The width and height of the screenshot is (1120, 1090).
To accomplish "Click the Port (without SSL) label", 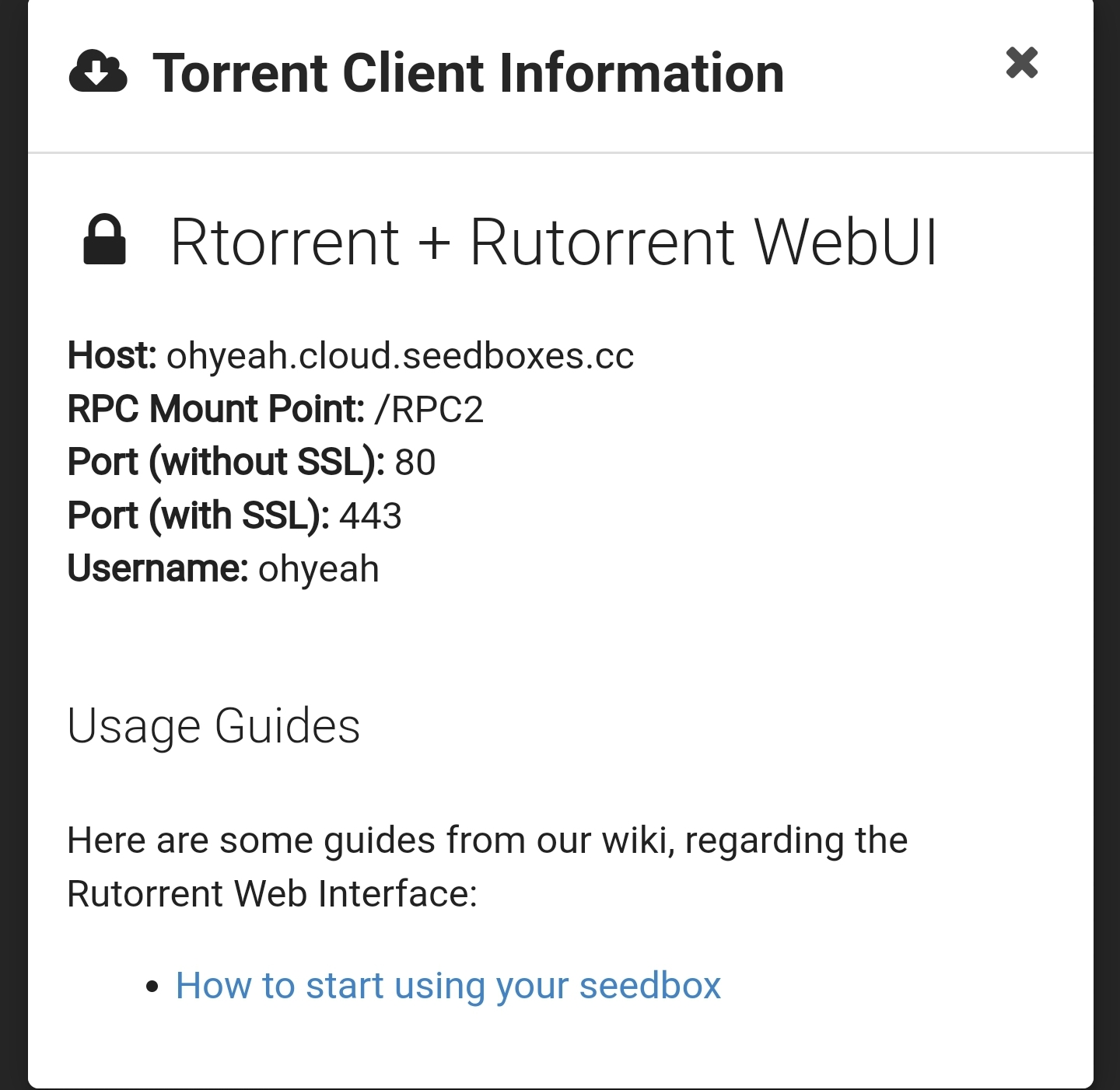I will tap(226, 462).
